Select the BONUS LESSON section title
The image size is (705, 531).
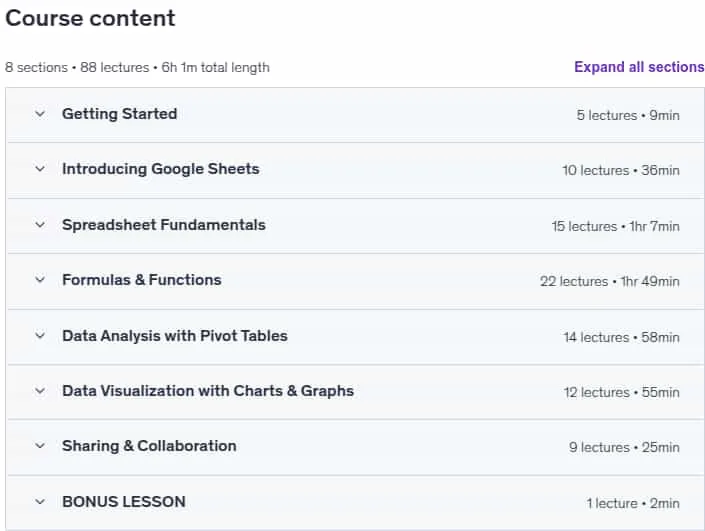[124, 502]
